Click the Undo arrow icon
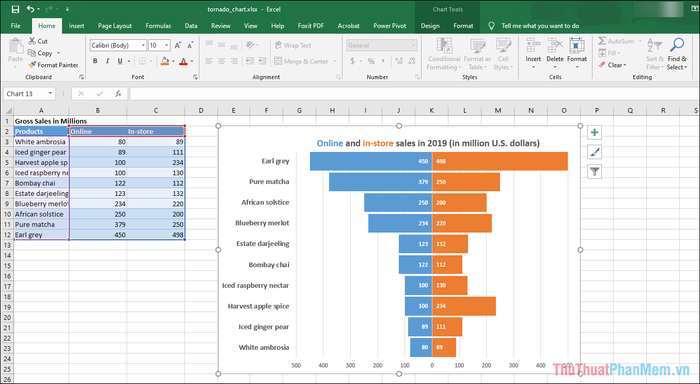The image size is (700, 384). tap(30, 9)
